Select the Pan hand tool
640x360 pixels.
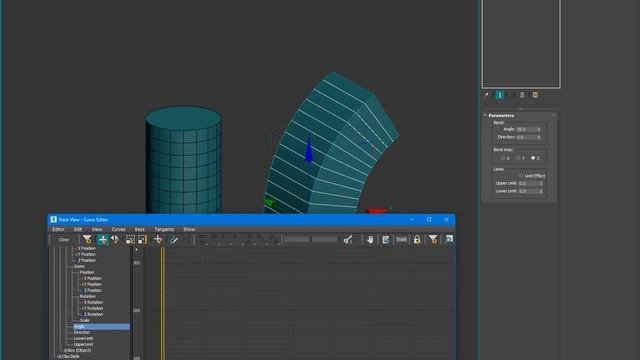point(370,240)
